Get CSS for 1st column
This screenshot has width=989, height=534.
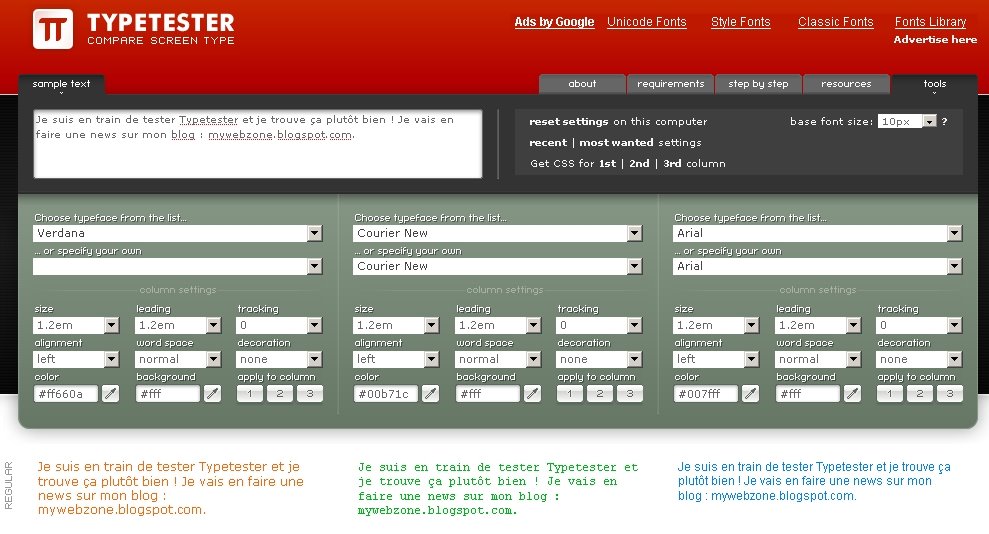click(607, 163)
